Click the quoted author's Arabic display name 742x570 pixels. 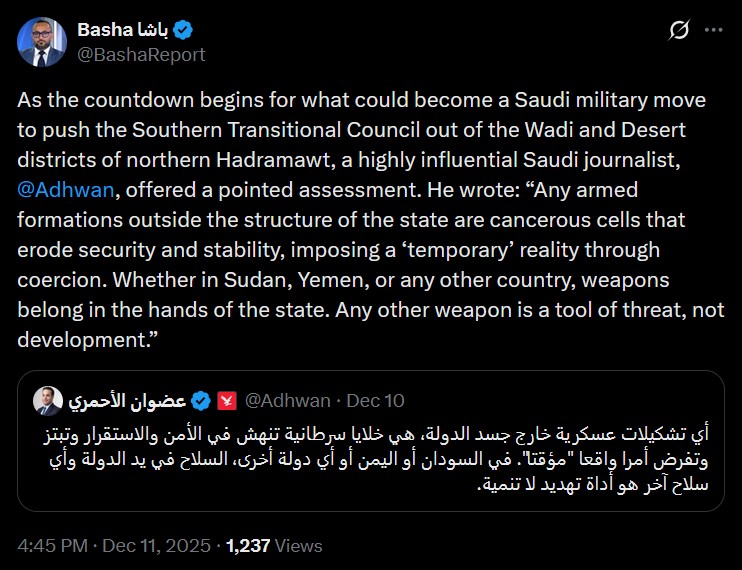127,402
